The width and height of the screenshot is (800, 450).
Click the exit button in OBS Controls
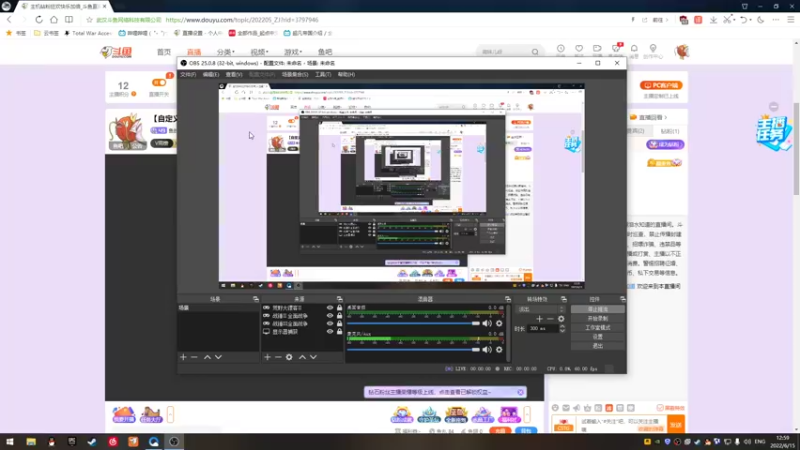pos(597,346)
